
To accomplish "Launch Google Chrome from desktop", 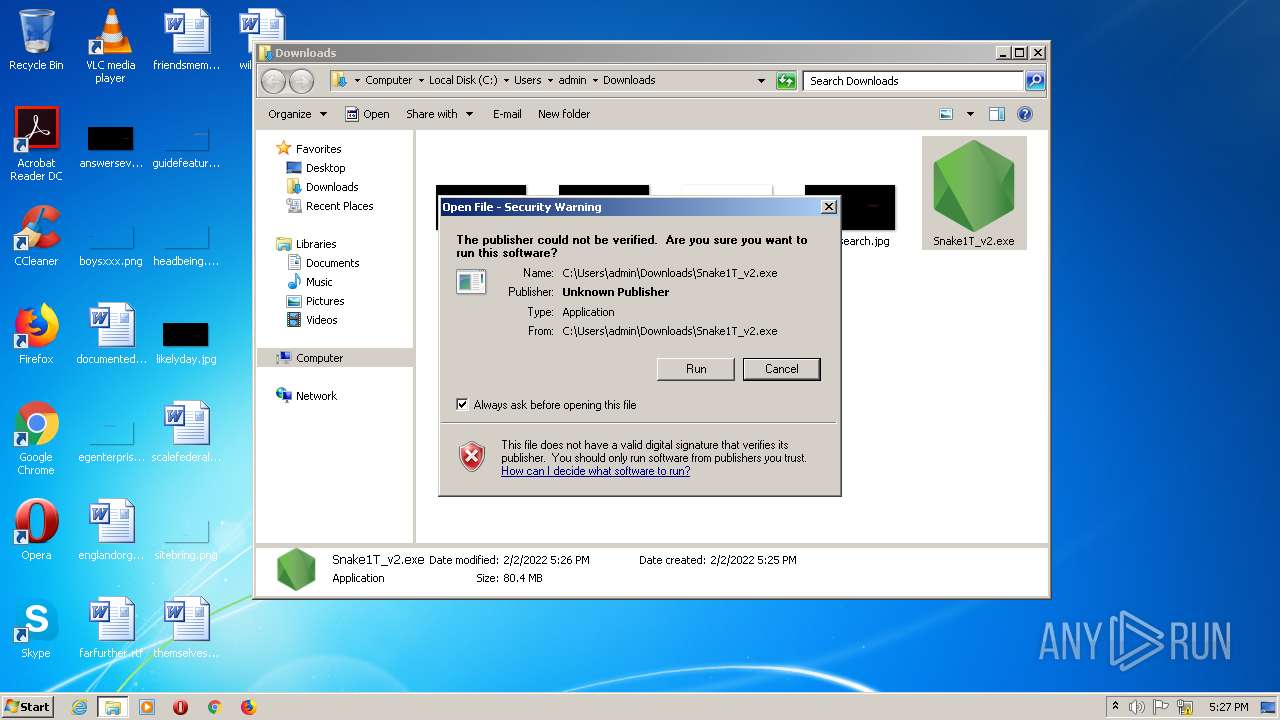I will [x=36, y=437].
